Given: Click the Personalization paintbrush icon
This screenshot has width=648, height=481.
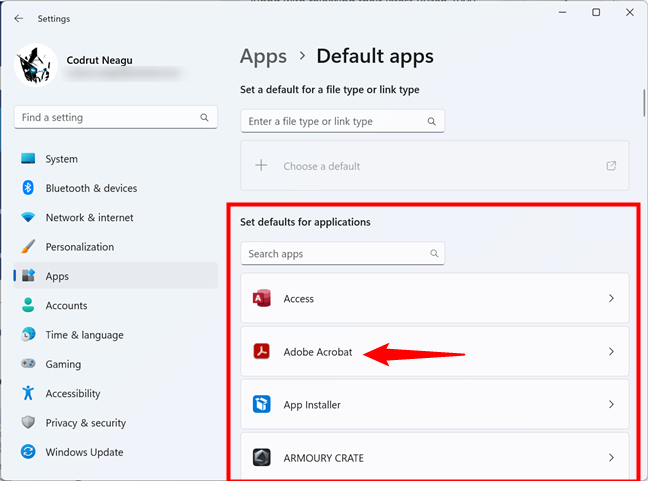Looking at the screenshot, I should click(x=28, y=247).
